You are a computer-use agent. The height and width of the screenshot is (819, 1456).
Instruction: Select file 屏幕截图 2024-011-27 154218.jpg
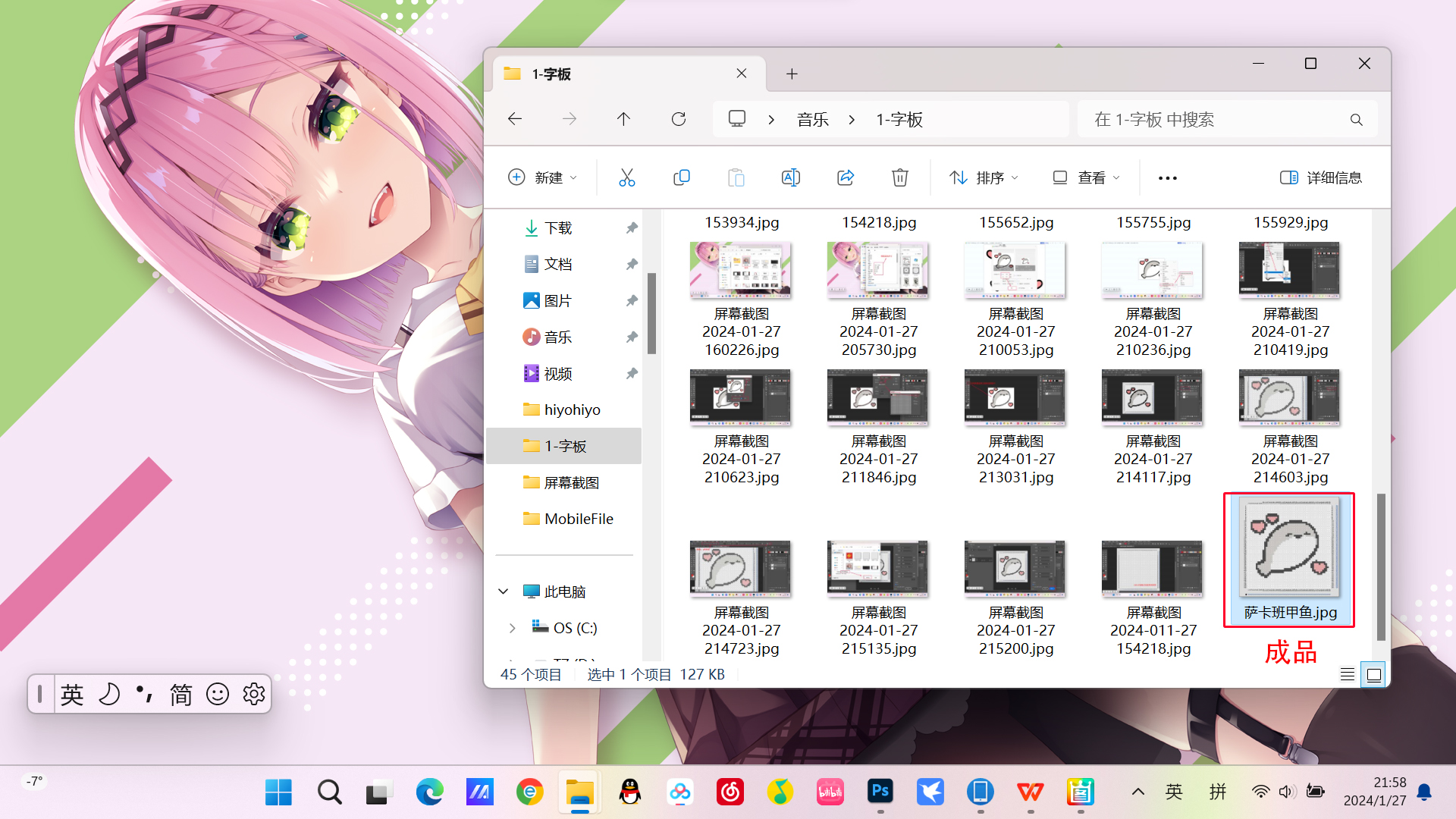coord(1153,599)
